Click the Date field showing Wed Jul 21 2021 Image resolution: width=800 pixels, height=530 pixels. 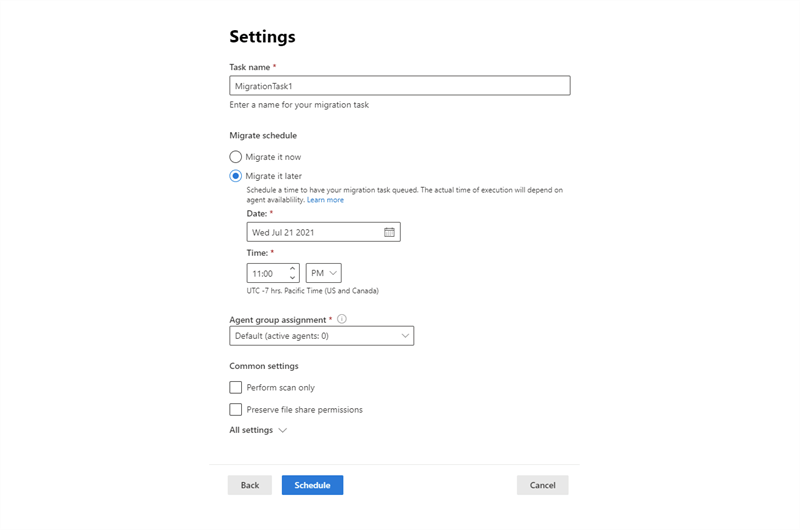point(313,232)
